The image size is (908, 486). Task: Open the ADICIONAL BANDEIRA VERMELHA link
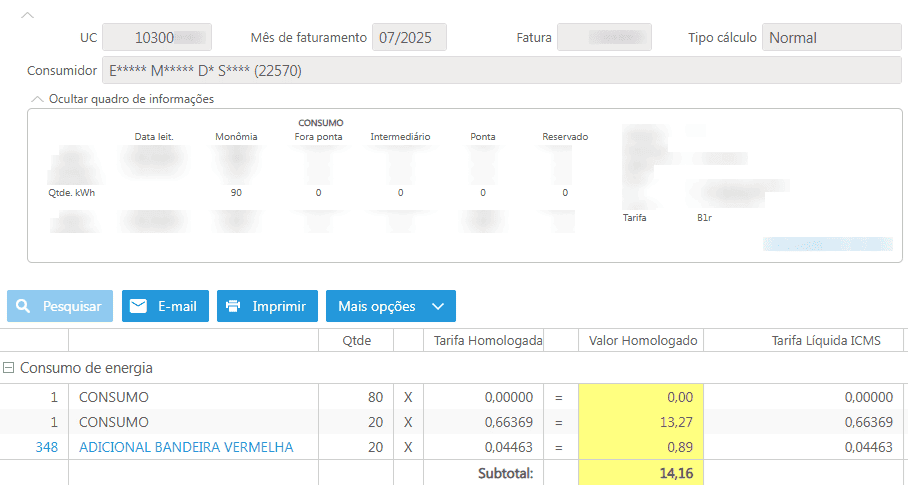pyautogui.click(x=186, y=447)
